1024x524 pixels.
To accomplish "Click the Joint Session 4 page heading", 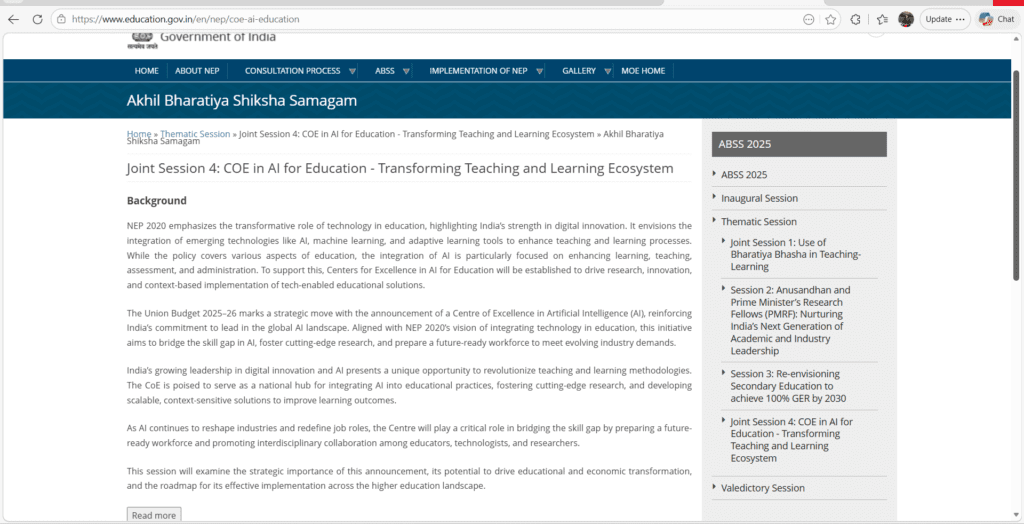I will pos(400,169).
